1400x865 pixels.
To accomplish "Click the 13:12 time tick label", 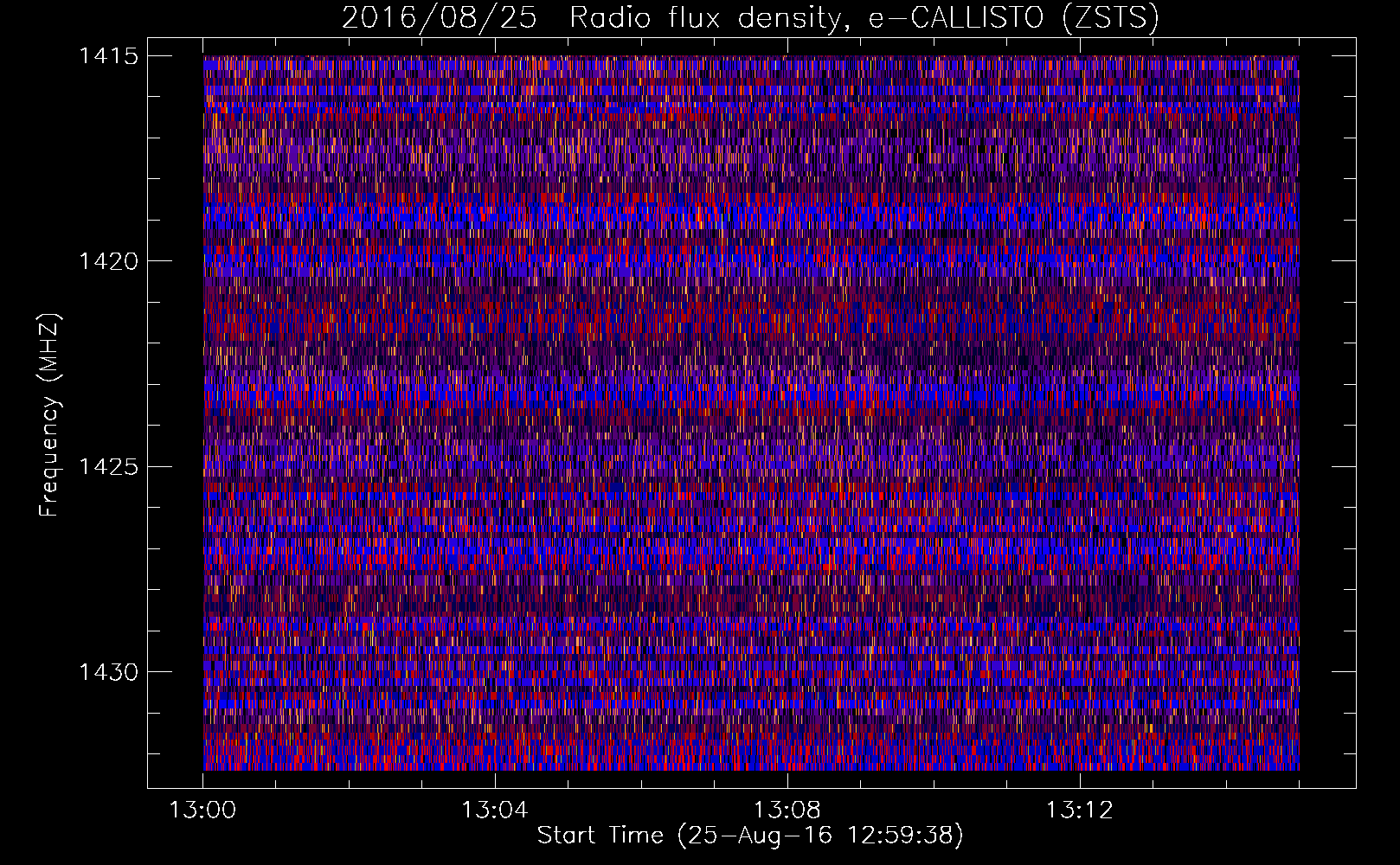I will coord(1079,811).
